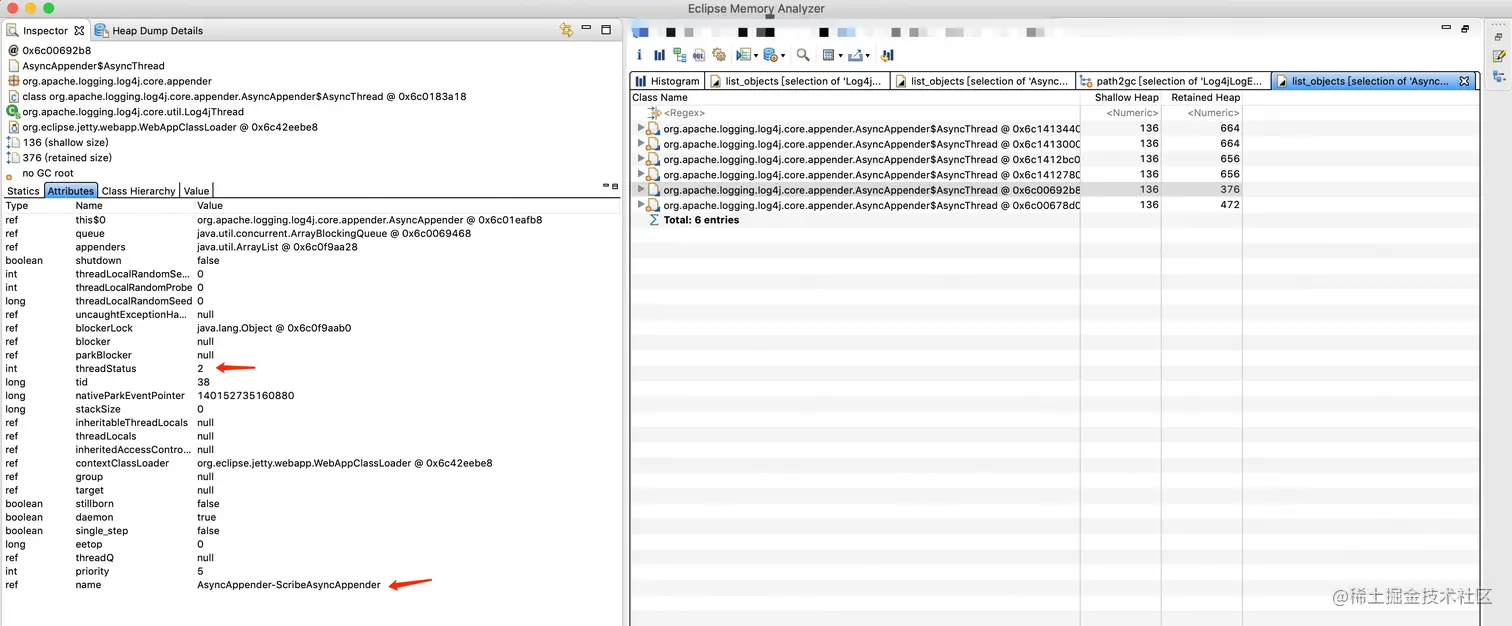Click the navigation history sidebar icon
Image resolution: width=1512 pixels, height=626 pixels.
[1498, 77]
